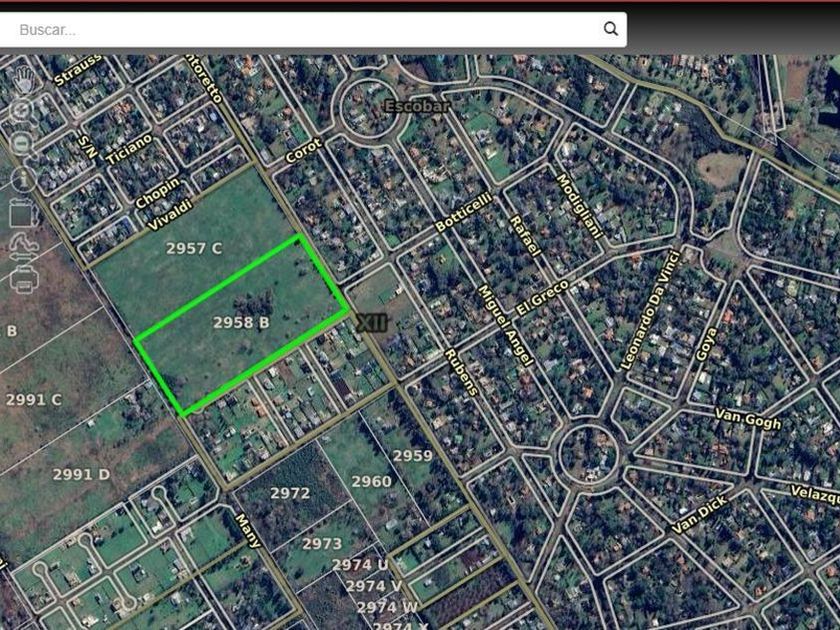The width and height of the screenshot is (840, 630).
Task: Select the highlighted parcel 2958 B
Action: tap(241, 322)
